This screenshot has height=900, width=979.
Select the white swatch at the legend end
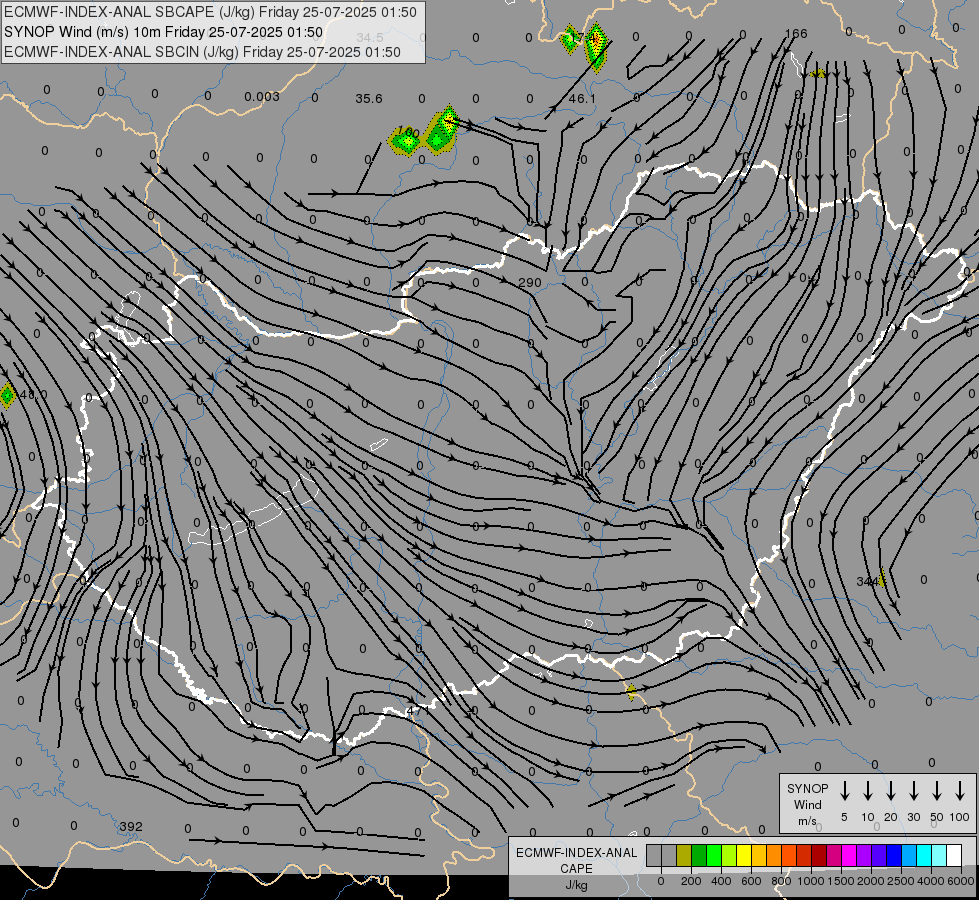tap(953, 855)
